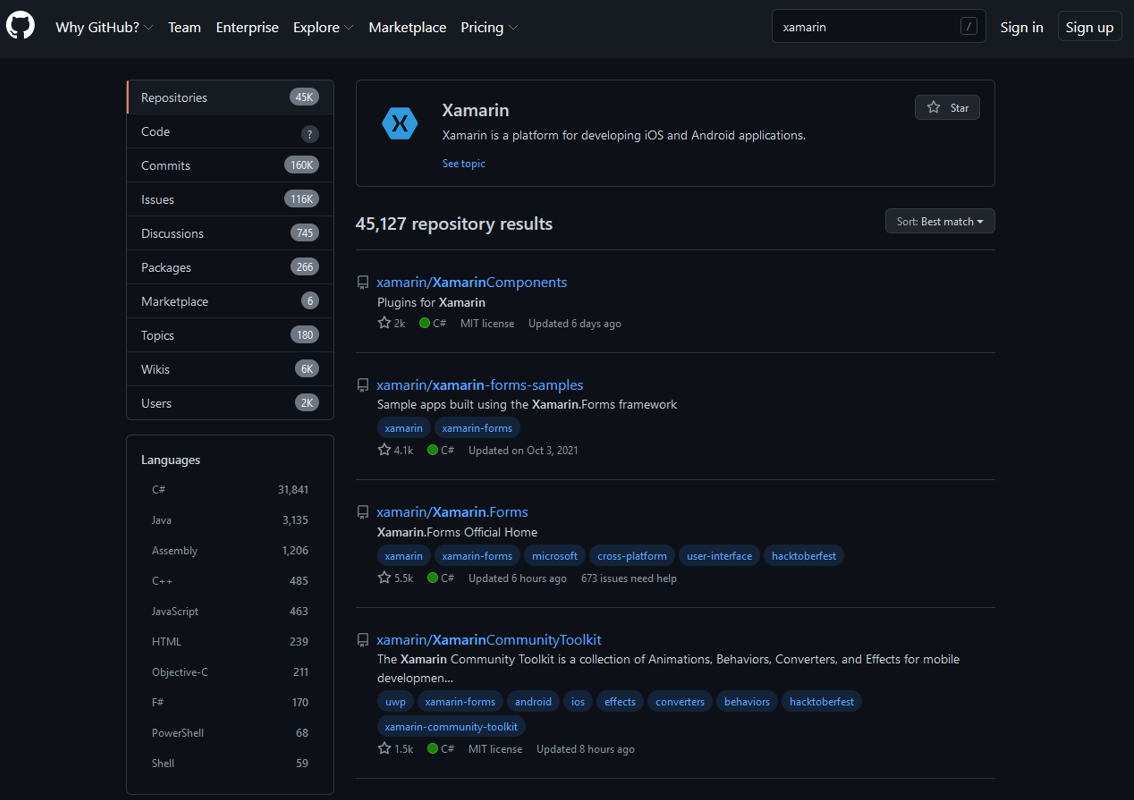The width and height of the screenshot is (1134, 800).
Task: Filter results by C++ language
Action: (230, 581)
